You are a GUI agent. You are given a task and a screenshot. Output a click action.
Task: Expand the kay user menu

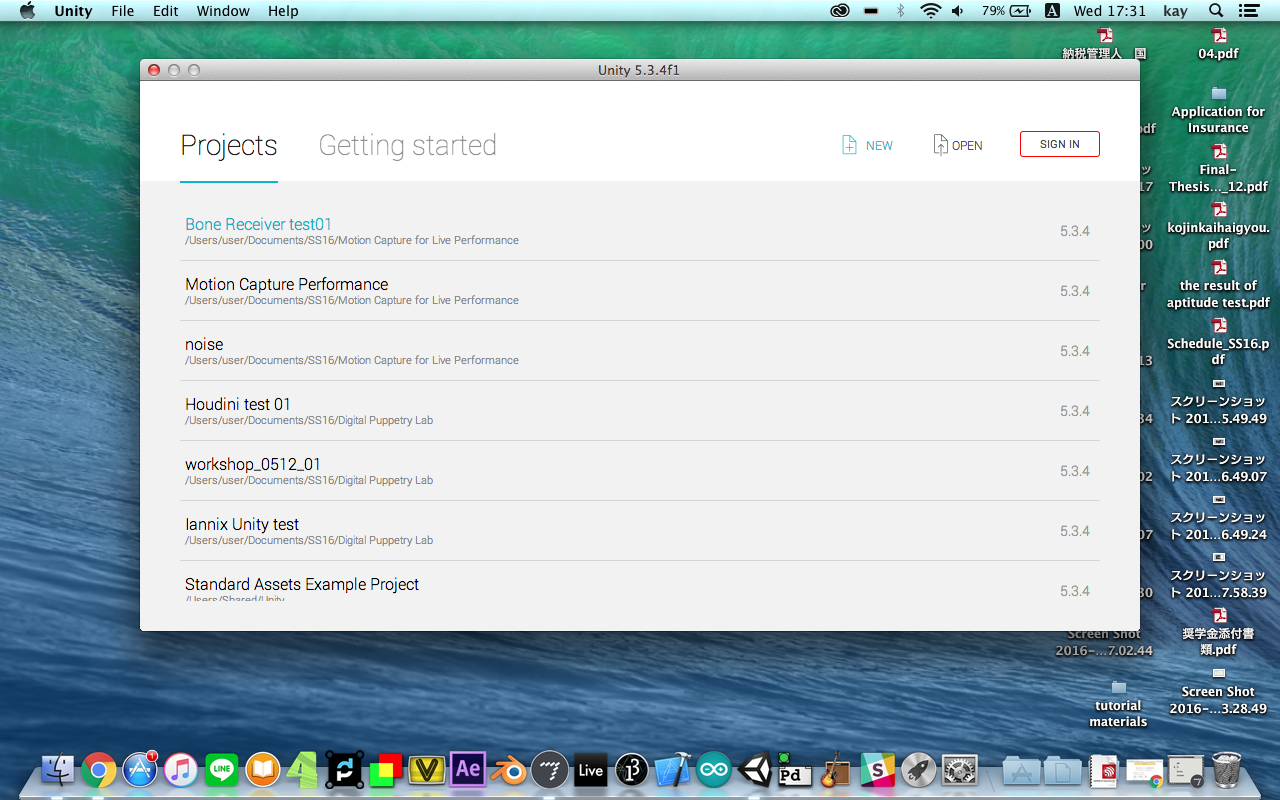point(1175,11)
